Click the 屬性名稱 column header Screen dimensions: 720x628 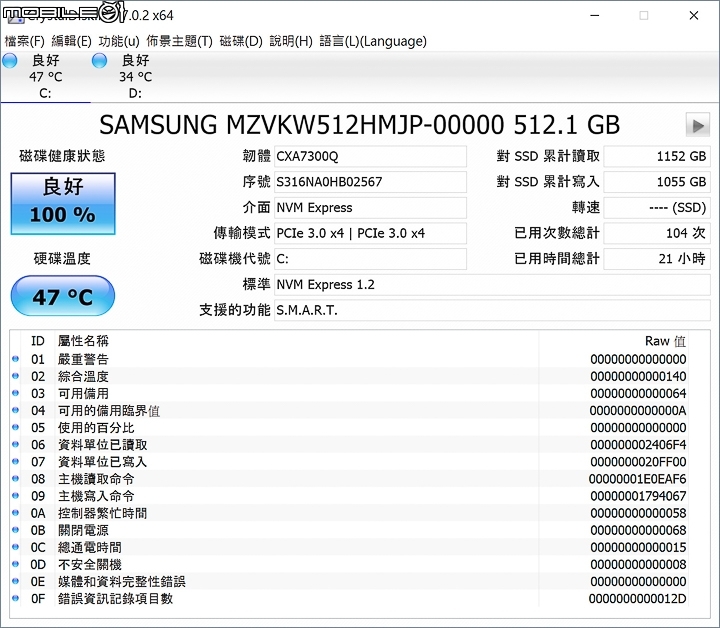[83, 341]
